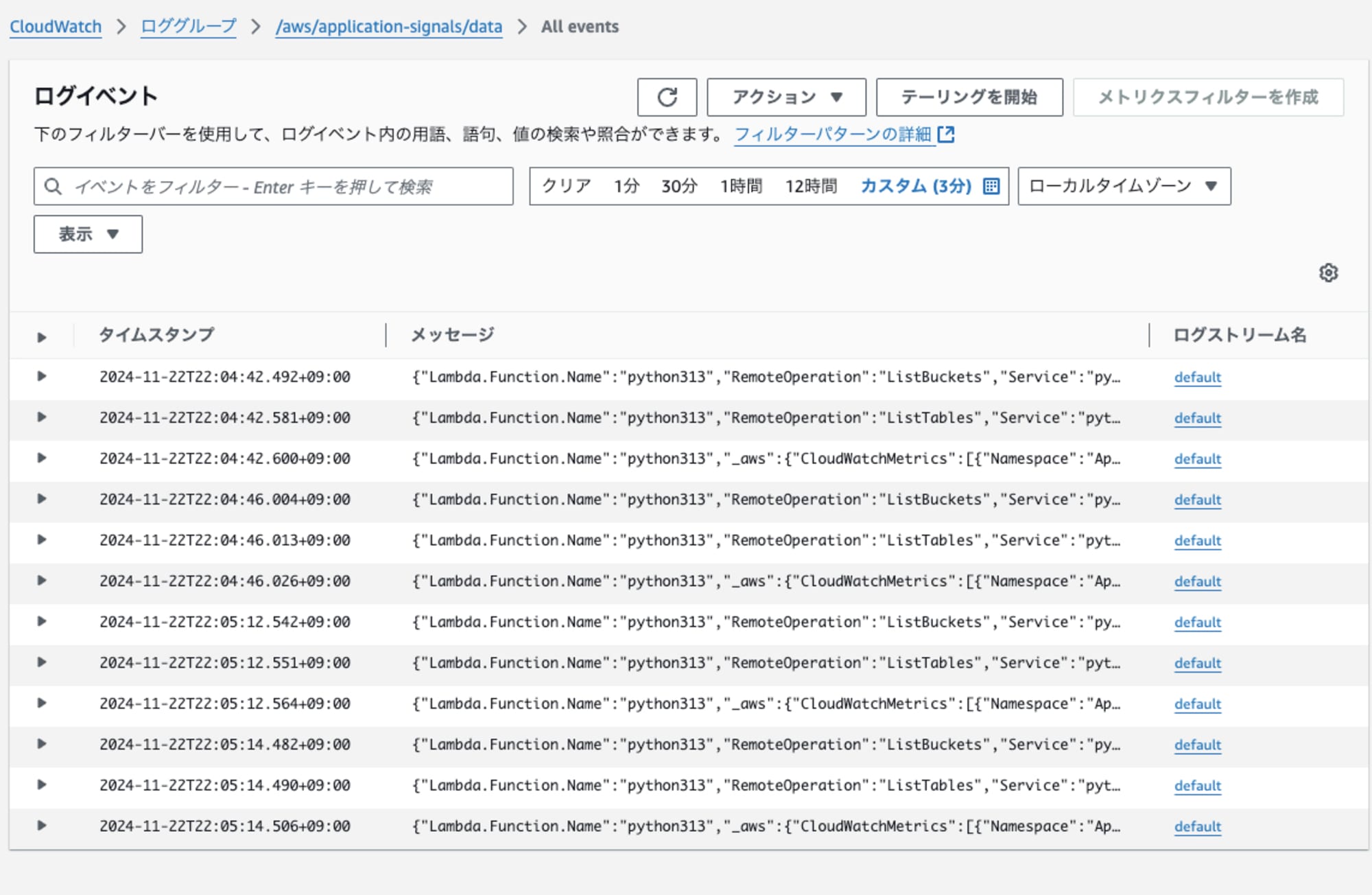The width and height of the screenshot is (1372, 895).
Task: Click the external link icon after フィルターパターンの詳細
Action: 946,134
